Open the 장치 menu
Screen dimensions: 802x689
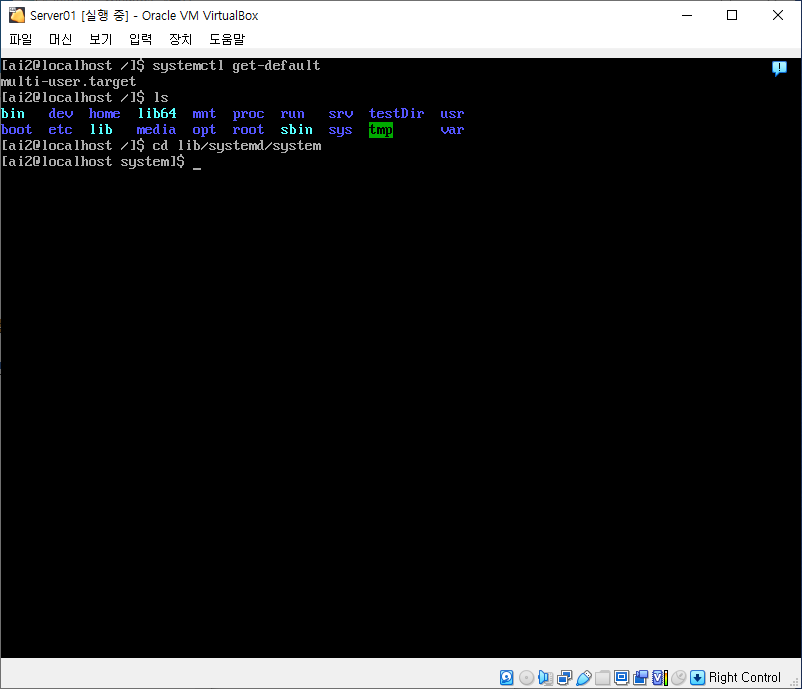coord(181,39)
